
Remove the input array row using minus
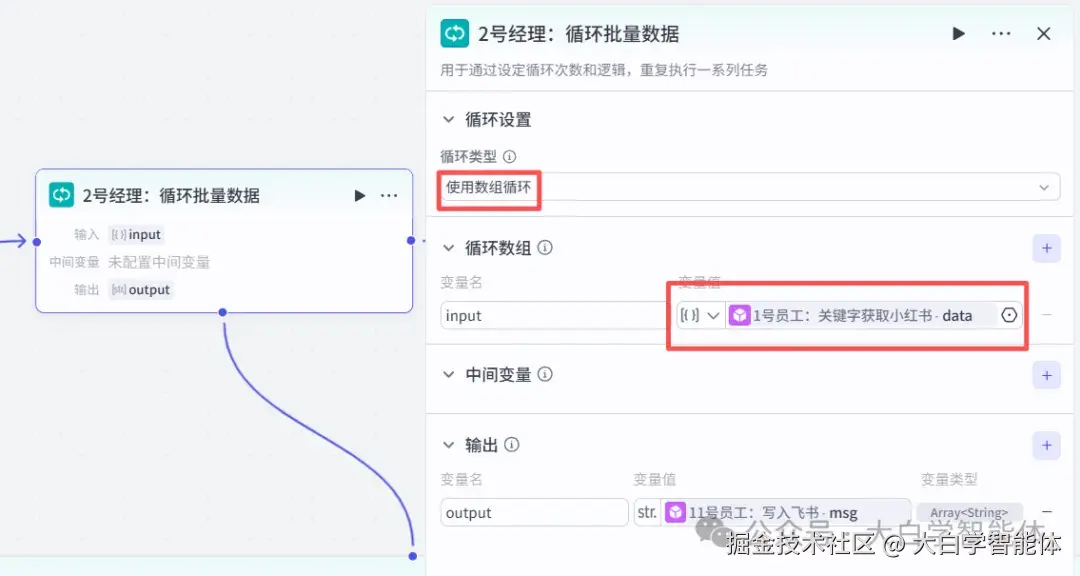point(1047,315)
